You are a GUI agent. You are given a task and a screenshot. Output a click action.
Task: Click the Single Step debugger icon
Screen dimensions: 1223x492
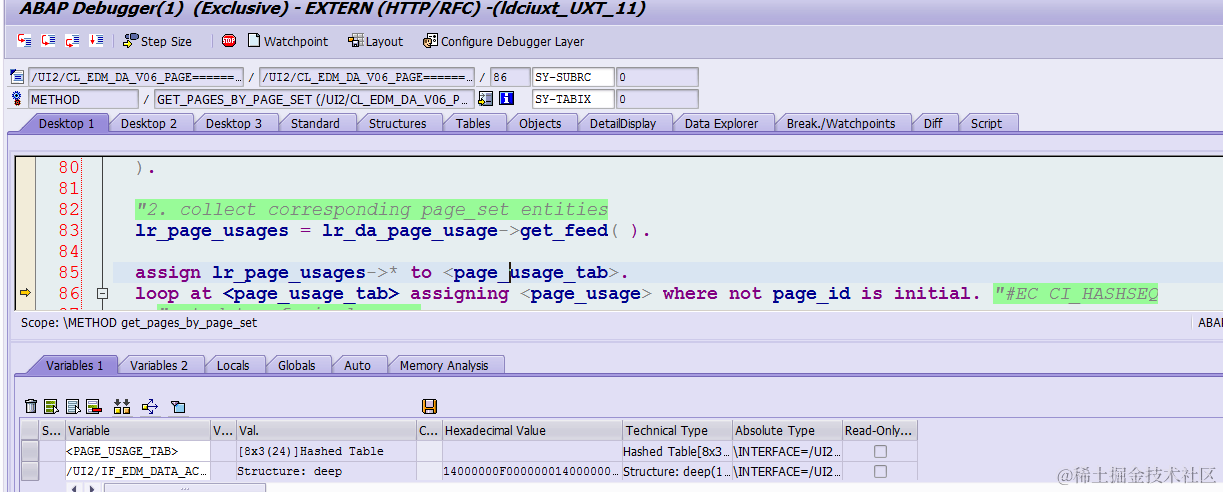pos(24,41)
